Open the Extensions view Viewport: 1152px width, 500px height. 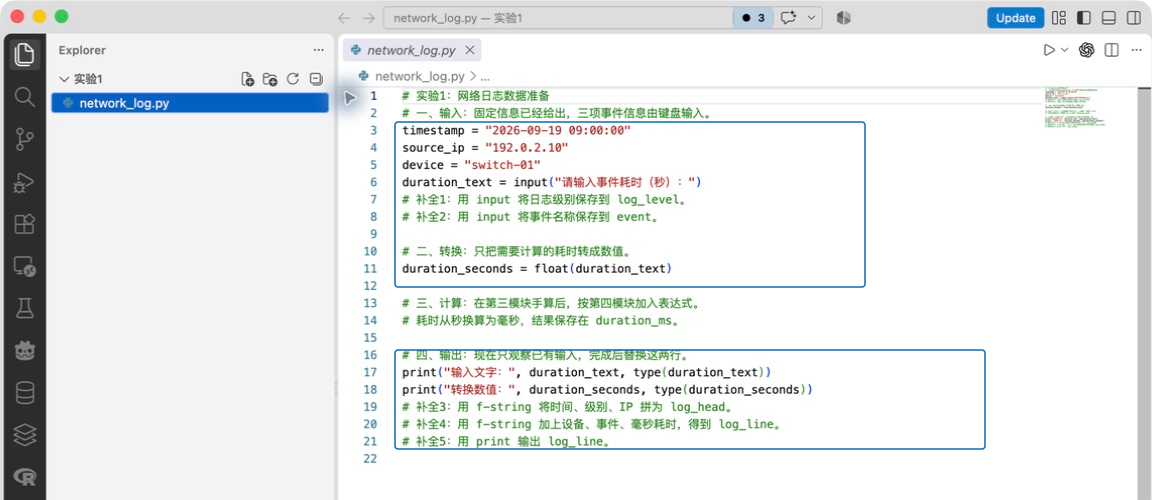pyautogui.click(x=24, y=224)
